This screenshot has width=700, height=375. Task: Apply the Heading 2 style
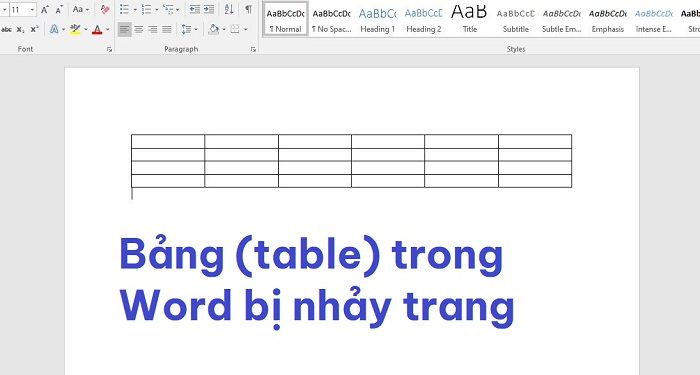point(424,19)
